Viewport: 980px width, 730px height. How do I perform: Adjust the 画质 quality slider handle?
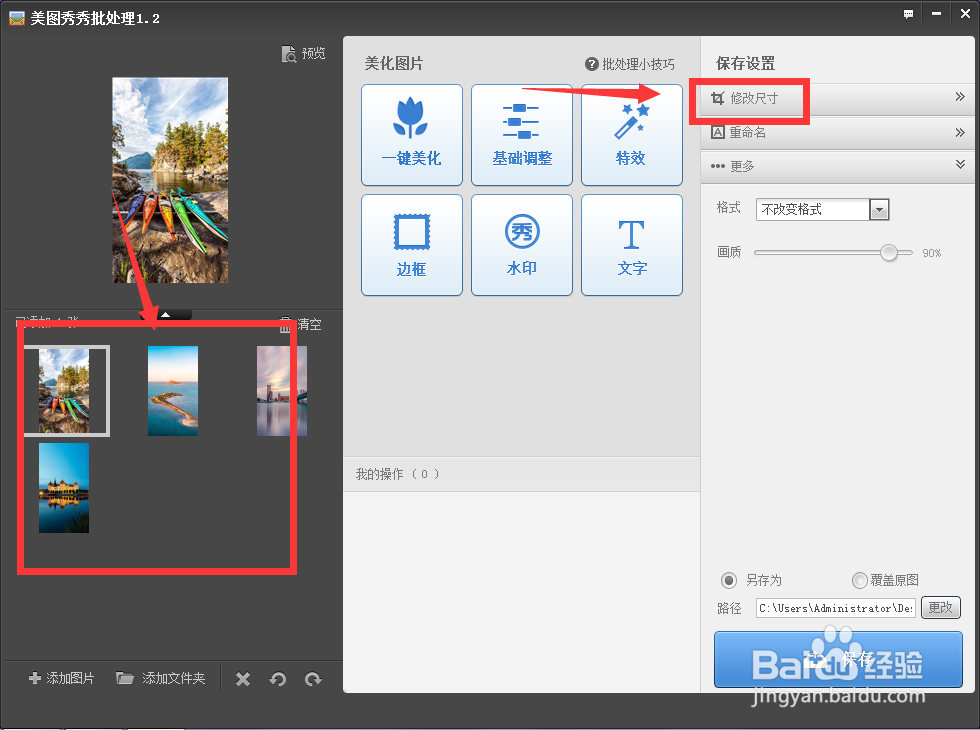tap(889, 252)
